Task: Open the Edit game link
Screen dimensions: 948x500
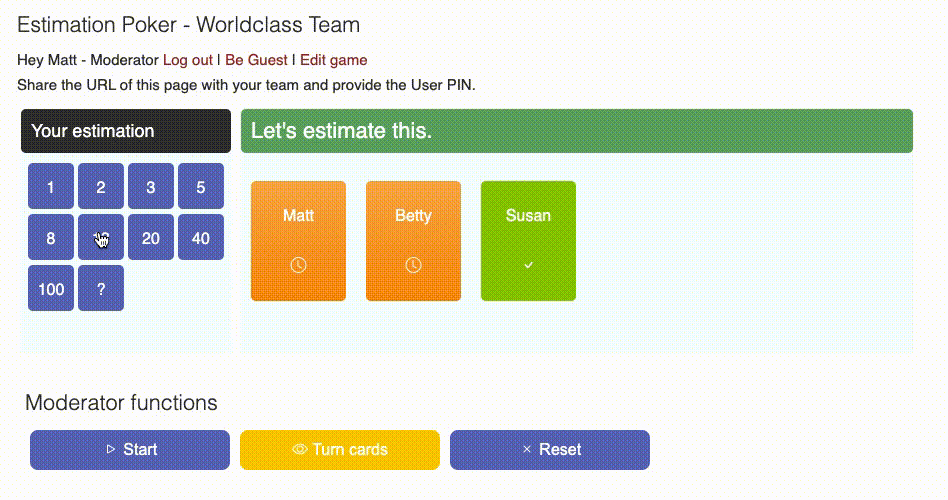Action: coord(334,60)
